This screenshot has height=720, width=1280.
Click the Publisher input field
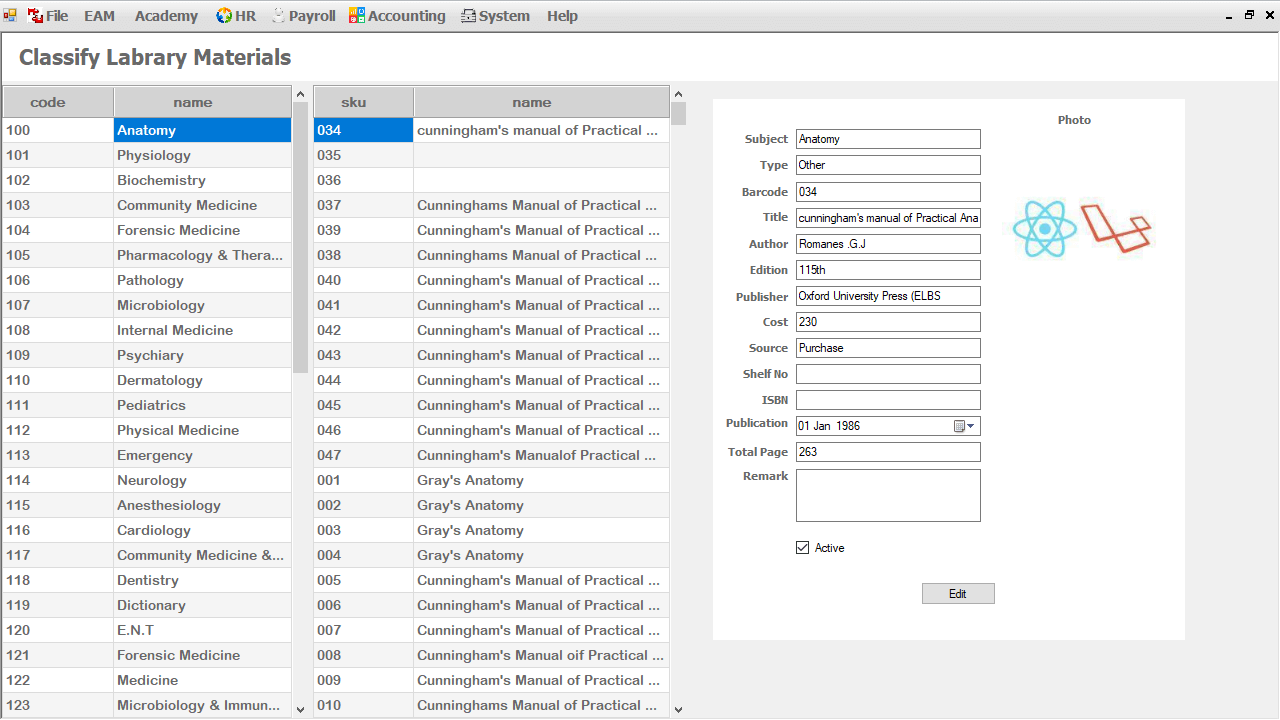pyautogui.click(x=888, y=296)
